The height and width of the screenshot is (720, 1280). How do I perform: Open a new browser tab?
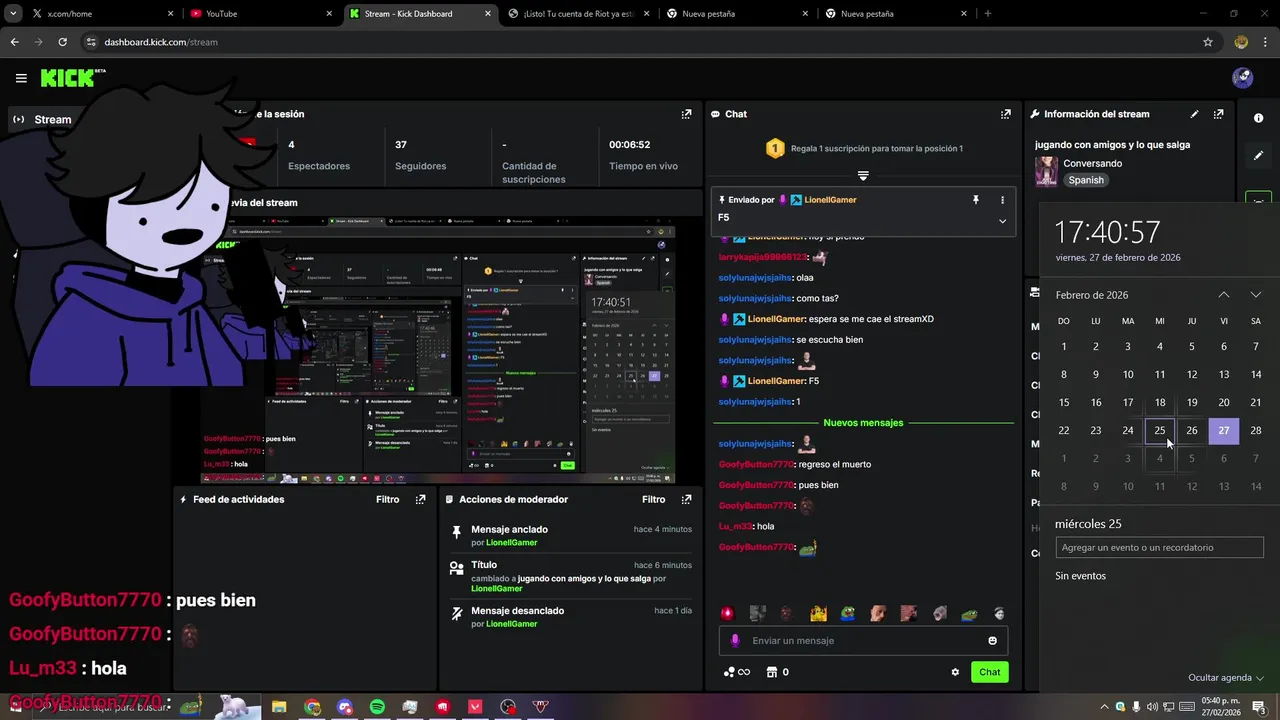point(988,14)
